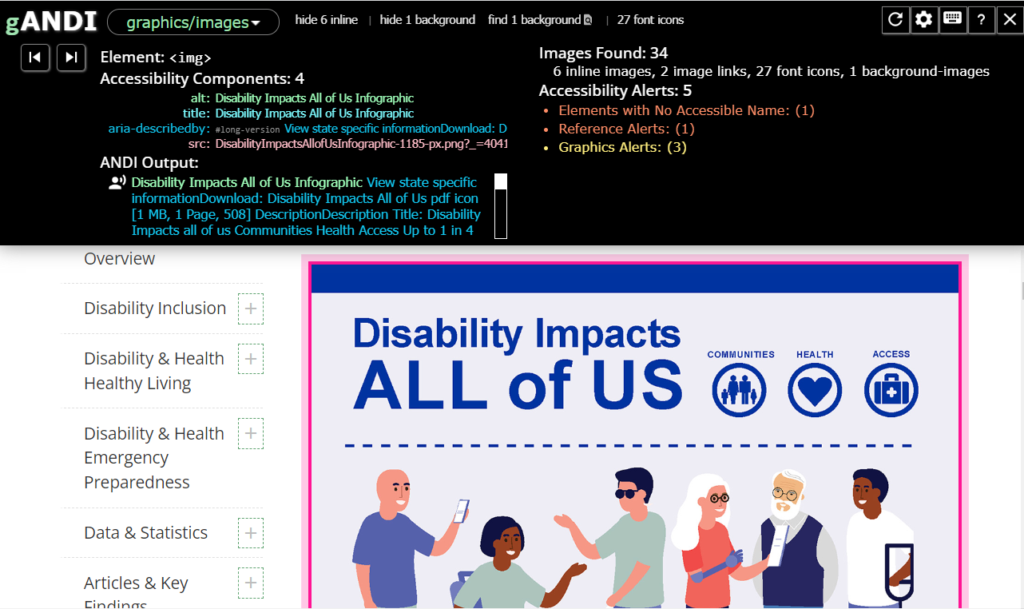The height and width of the screenshot is (609, 1024).
Task: Select Overview in the sidebar navigation
Action: click(119, 258)
